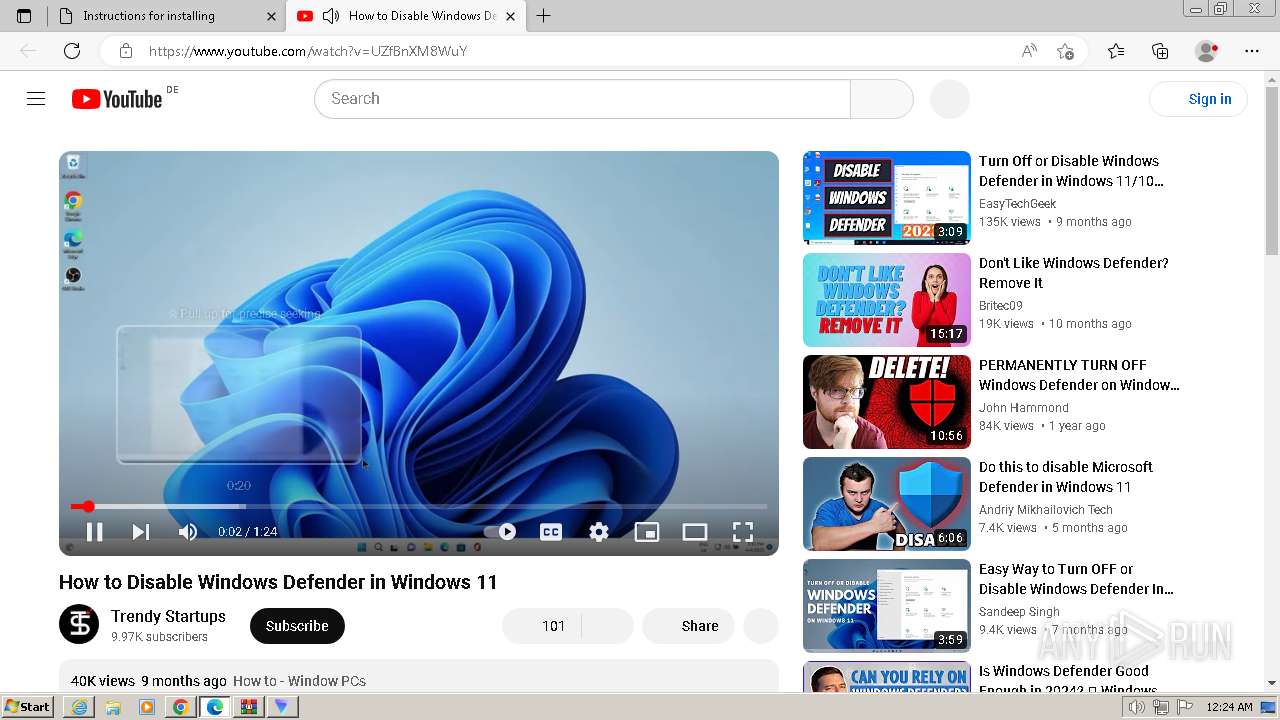The image size is (1280, 720).
Task: Click the dislike button
Action: click(608, 626)
